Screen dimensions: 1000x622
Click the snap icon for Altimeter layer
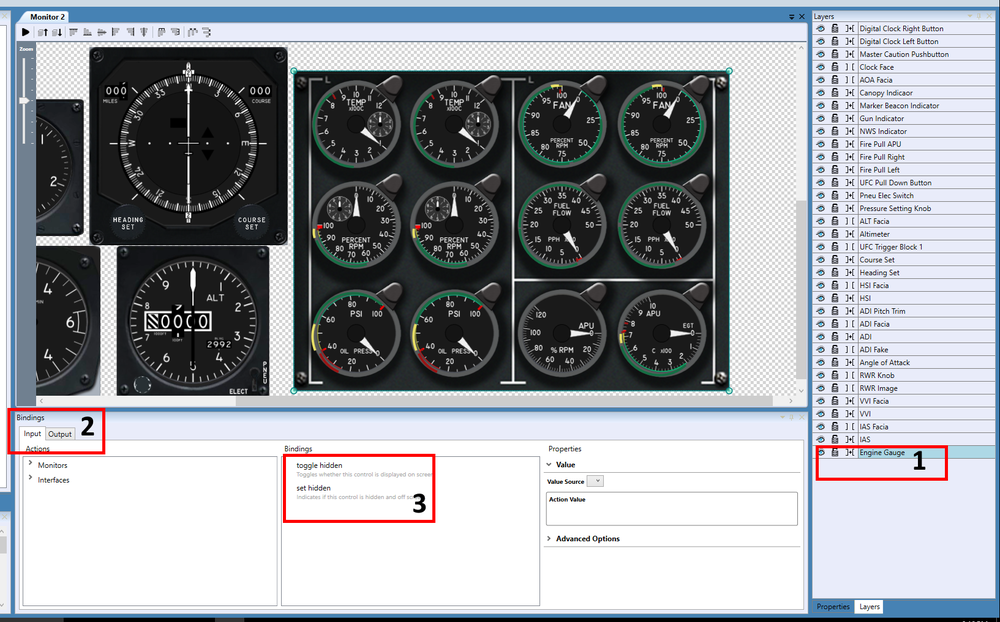[x=849, y=234]
